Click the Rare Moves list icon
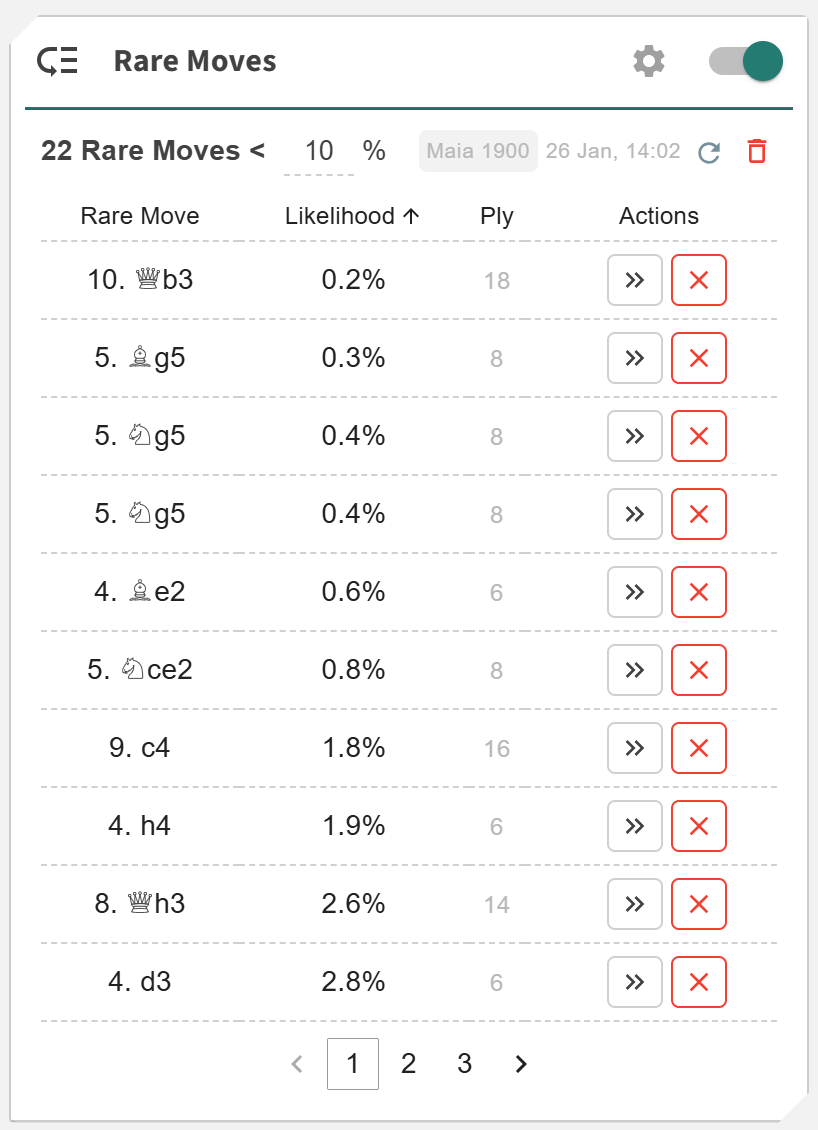The height and width of the screenshot is (1130, 818). click(x=58, y=62)
